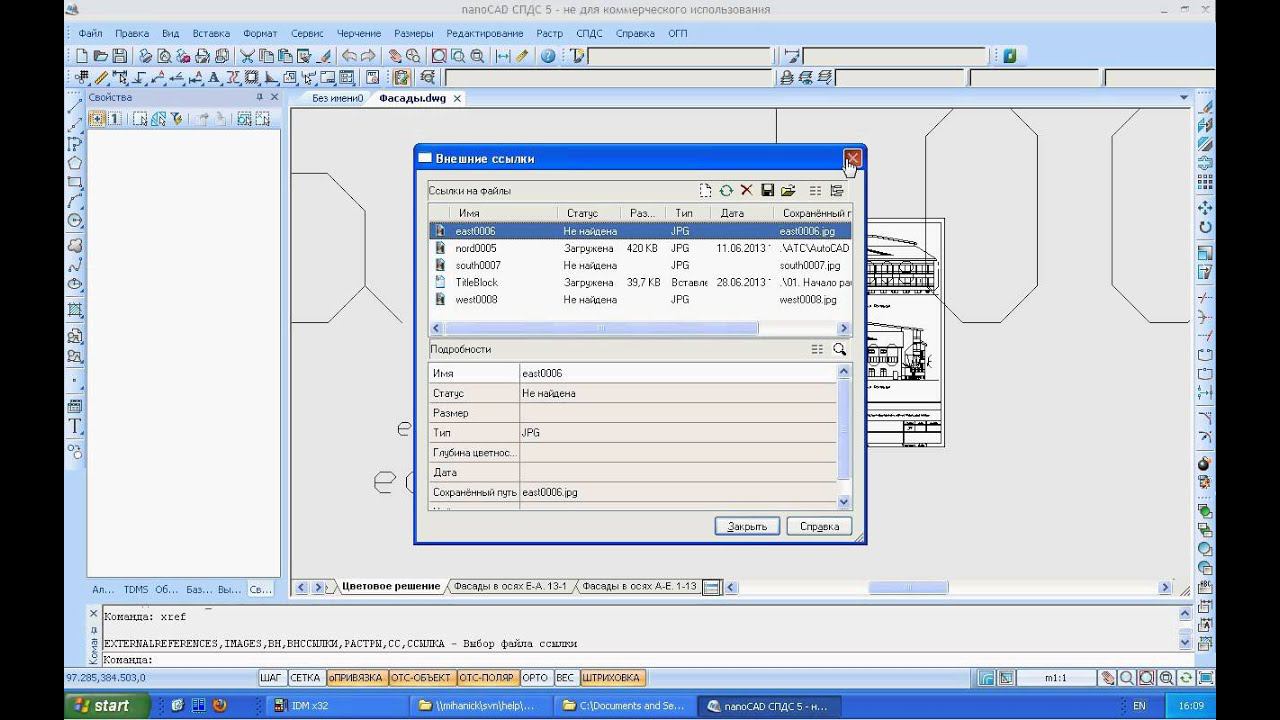Open the m1:1 scale dropdown
The height and width of the screenshot is (720, 1280).
point(1055,678)
